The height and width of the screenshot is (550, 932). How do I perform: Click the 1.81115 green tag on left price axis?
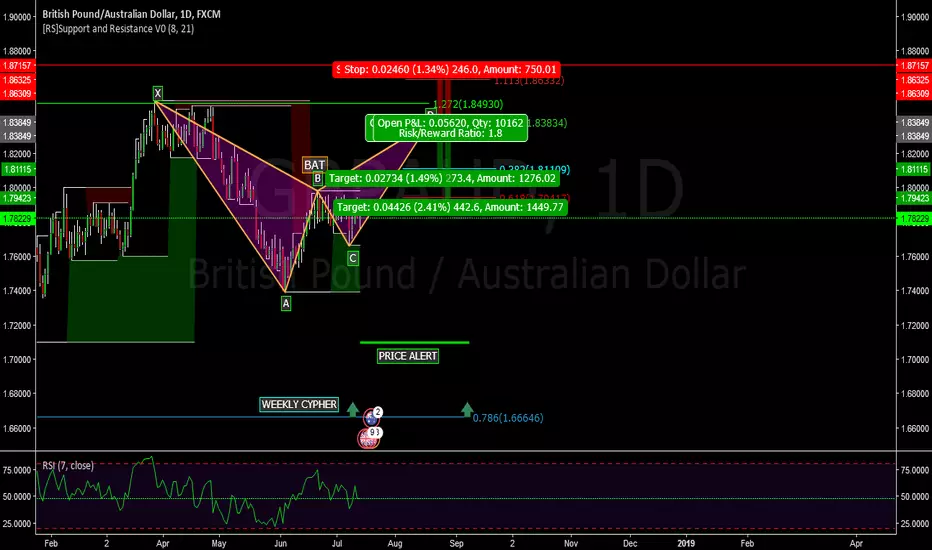[x=18, y=169]
